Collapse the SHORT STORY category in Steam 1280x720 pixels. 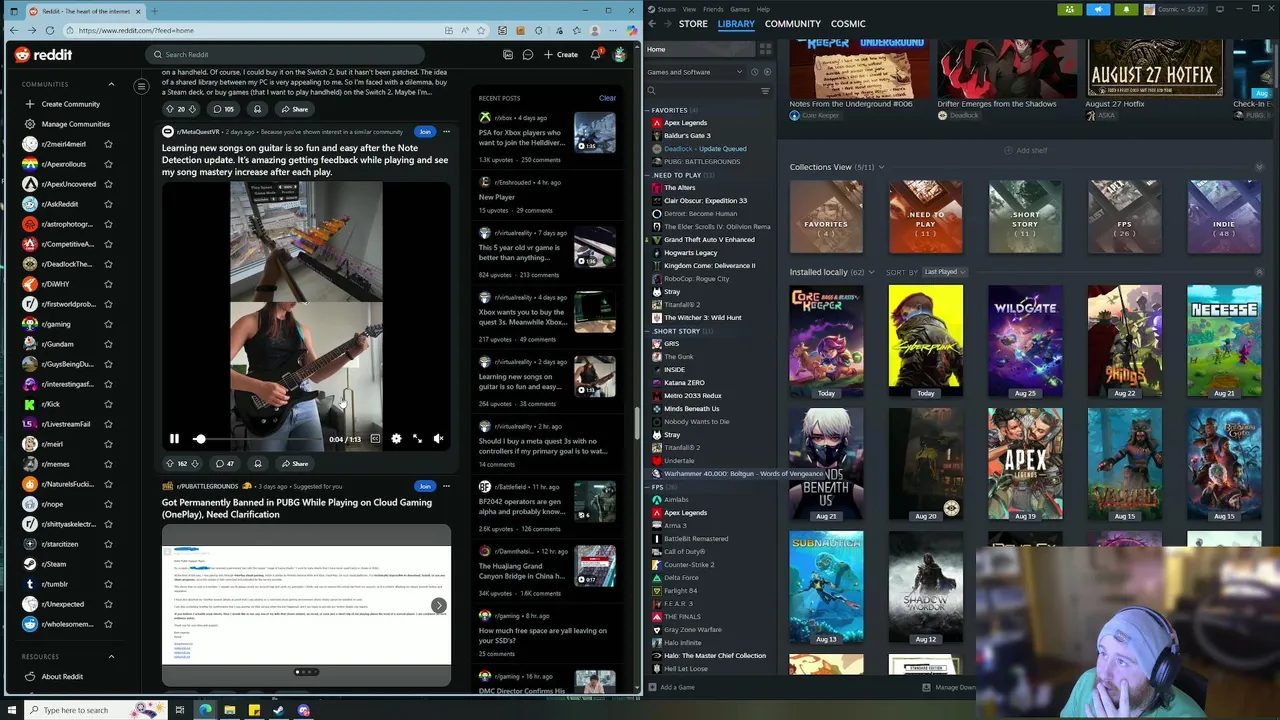click(648, 331)
